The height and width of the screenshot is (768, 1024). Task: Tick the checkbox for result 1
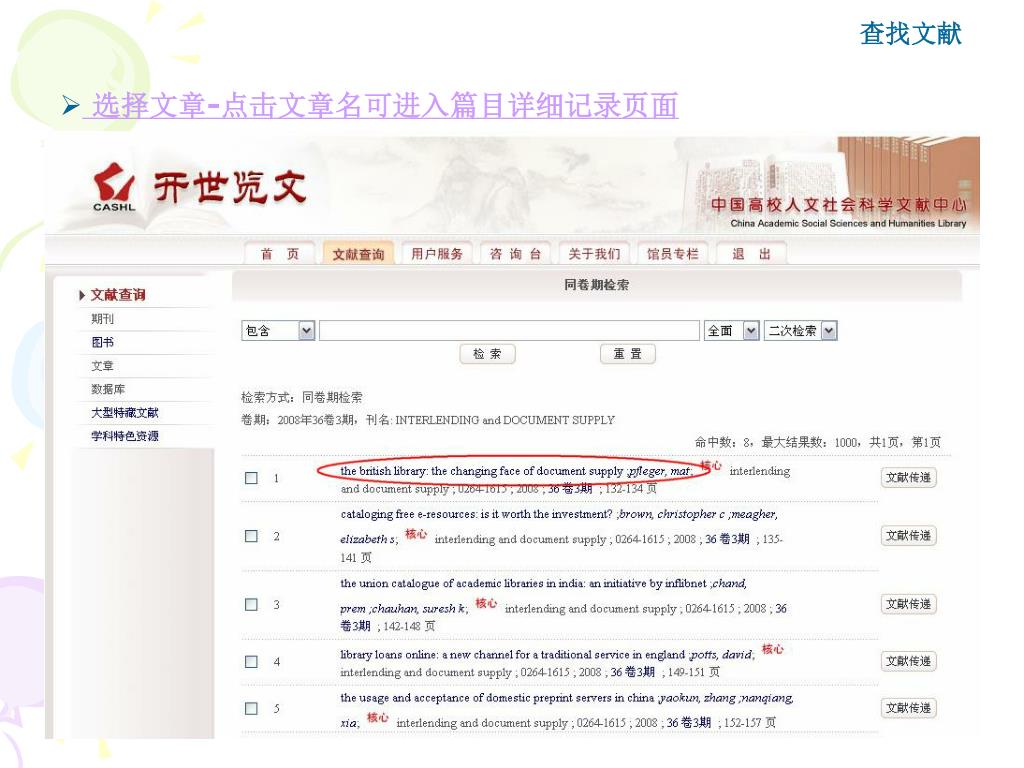[x=251, y=478]
